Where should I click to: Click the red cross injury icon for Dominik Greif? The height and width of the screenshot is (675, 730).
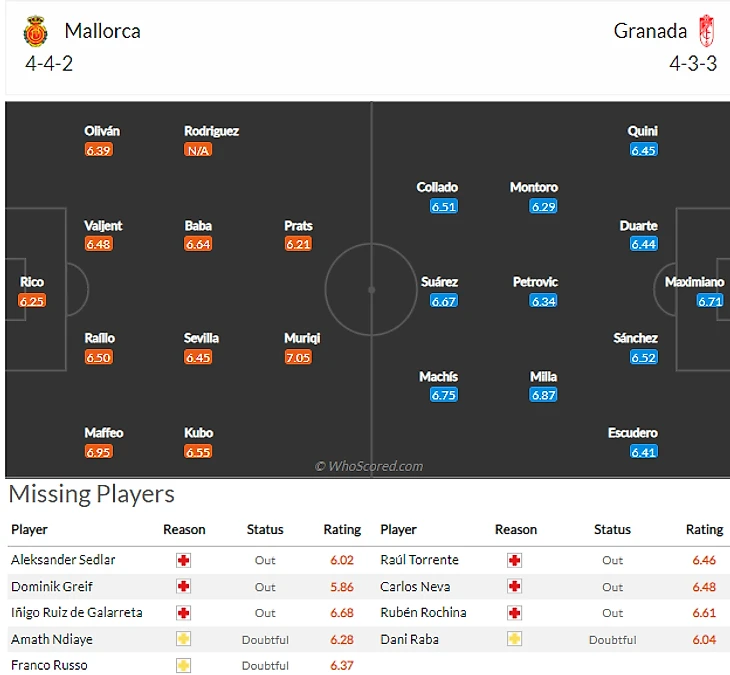183,586
